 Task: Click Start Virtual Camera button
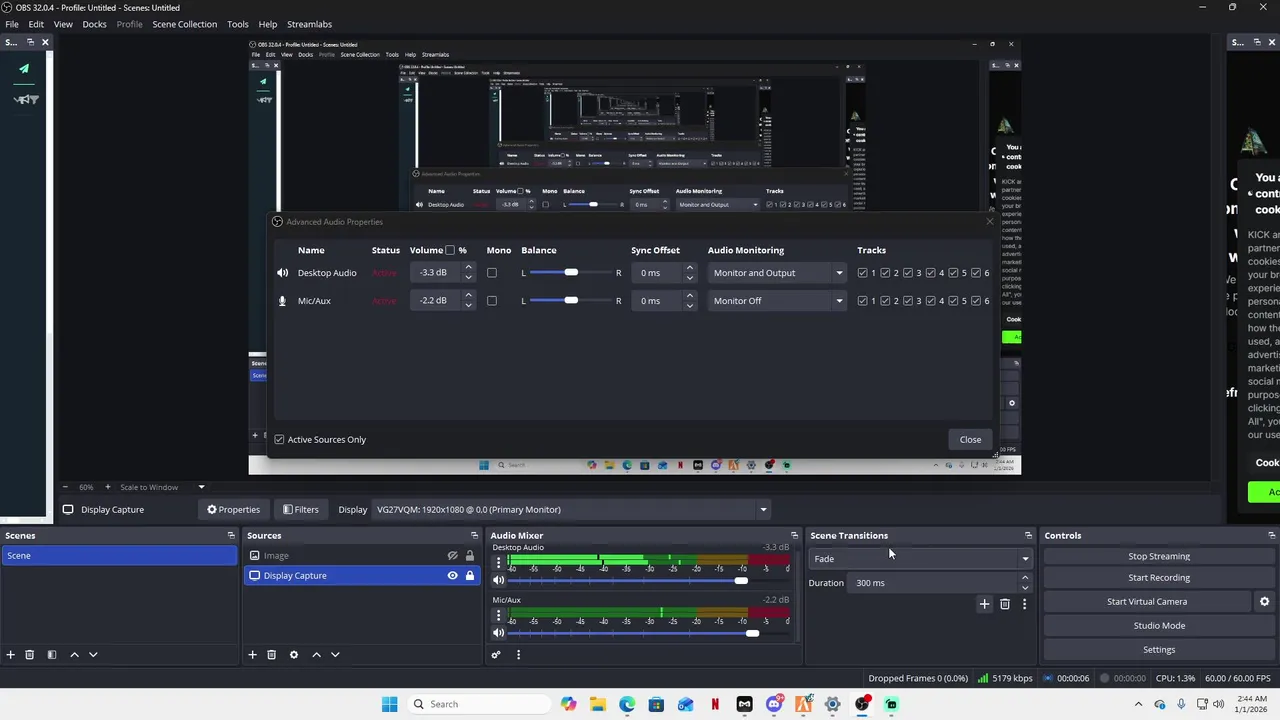[1147, 602]
